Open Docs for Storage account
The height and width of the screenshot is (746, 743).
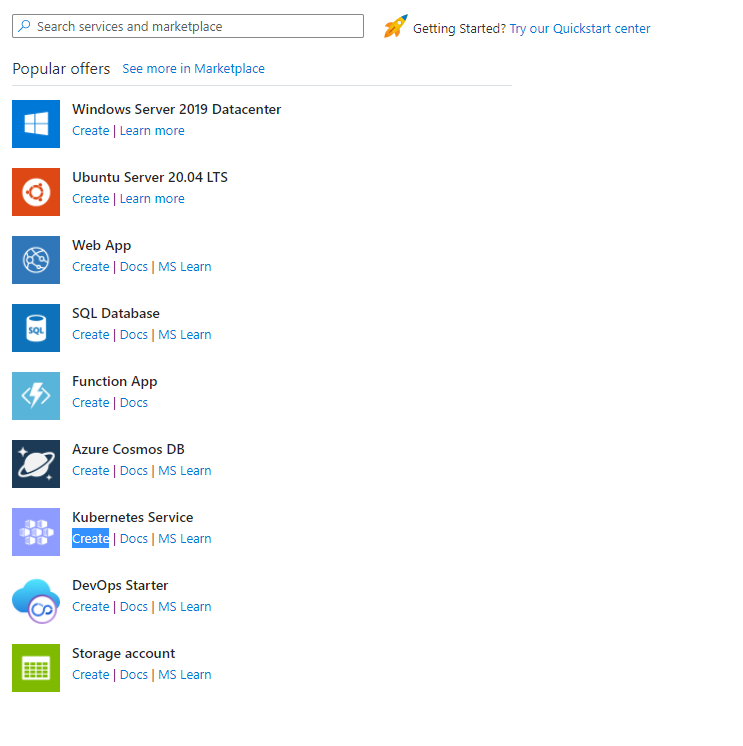pyautogui.click(x=134, y=675)
